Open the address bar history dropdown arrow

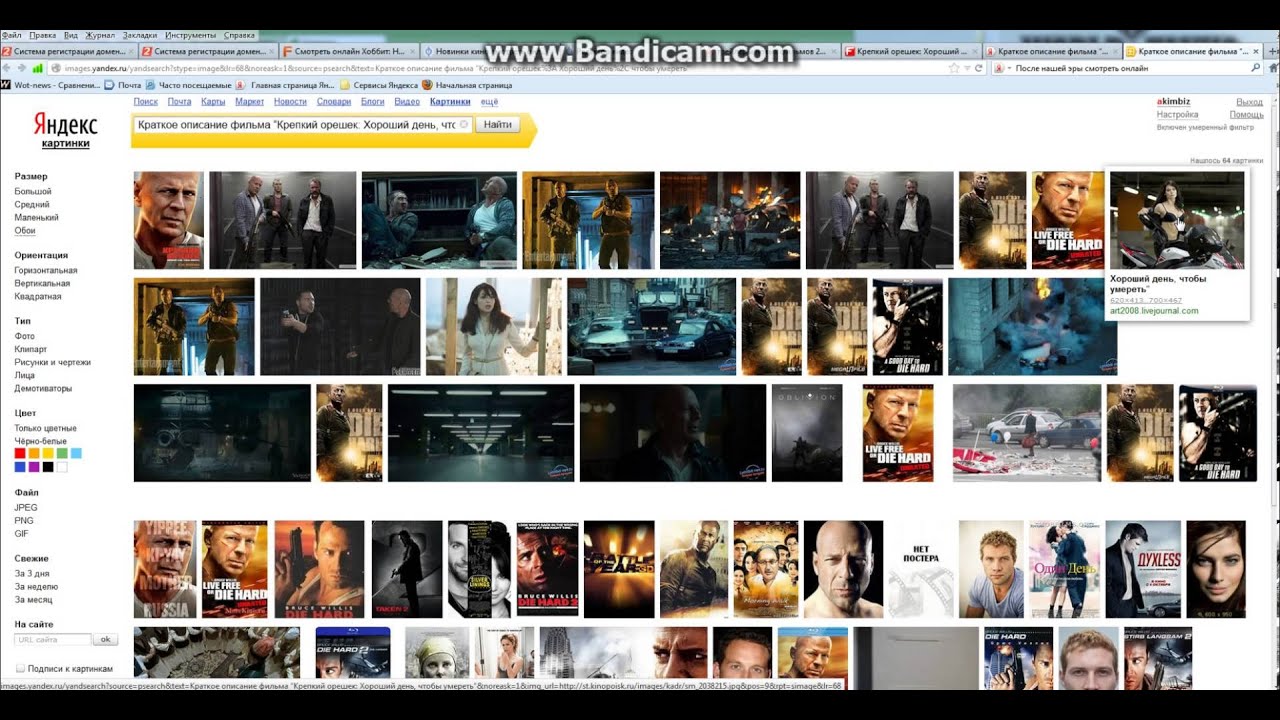tap(967, 68)
